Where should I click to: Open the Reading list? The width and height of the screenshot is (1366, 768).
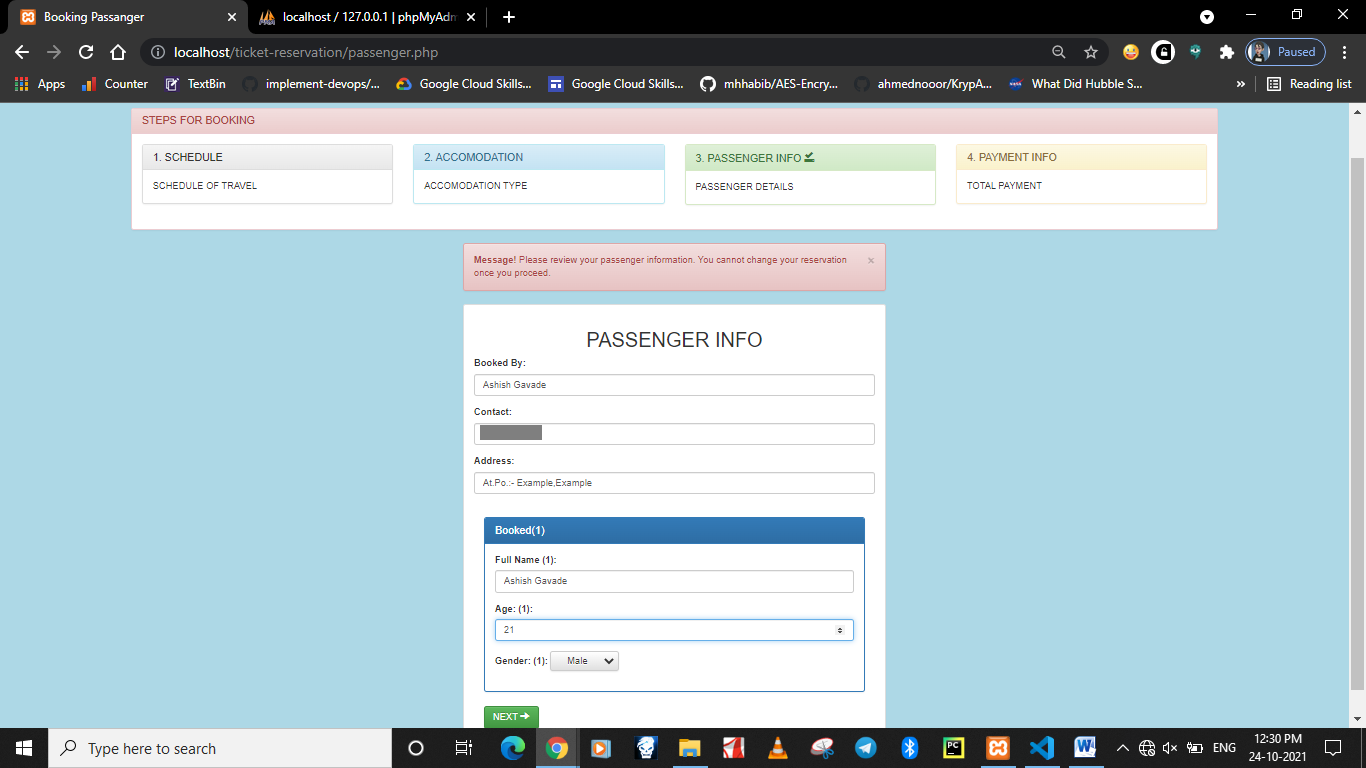point(1309,84)
